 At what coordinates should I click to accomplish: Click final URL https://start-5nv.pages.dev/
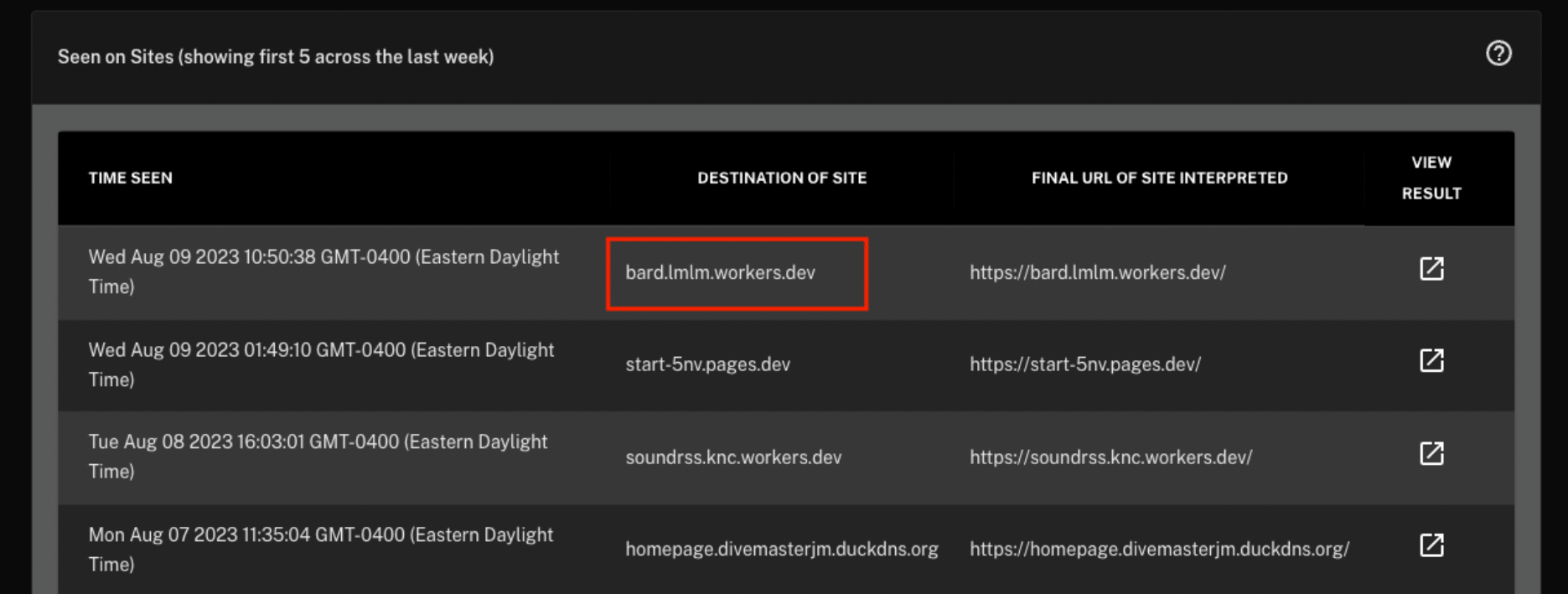tap(1085, 364)
